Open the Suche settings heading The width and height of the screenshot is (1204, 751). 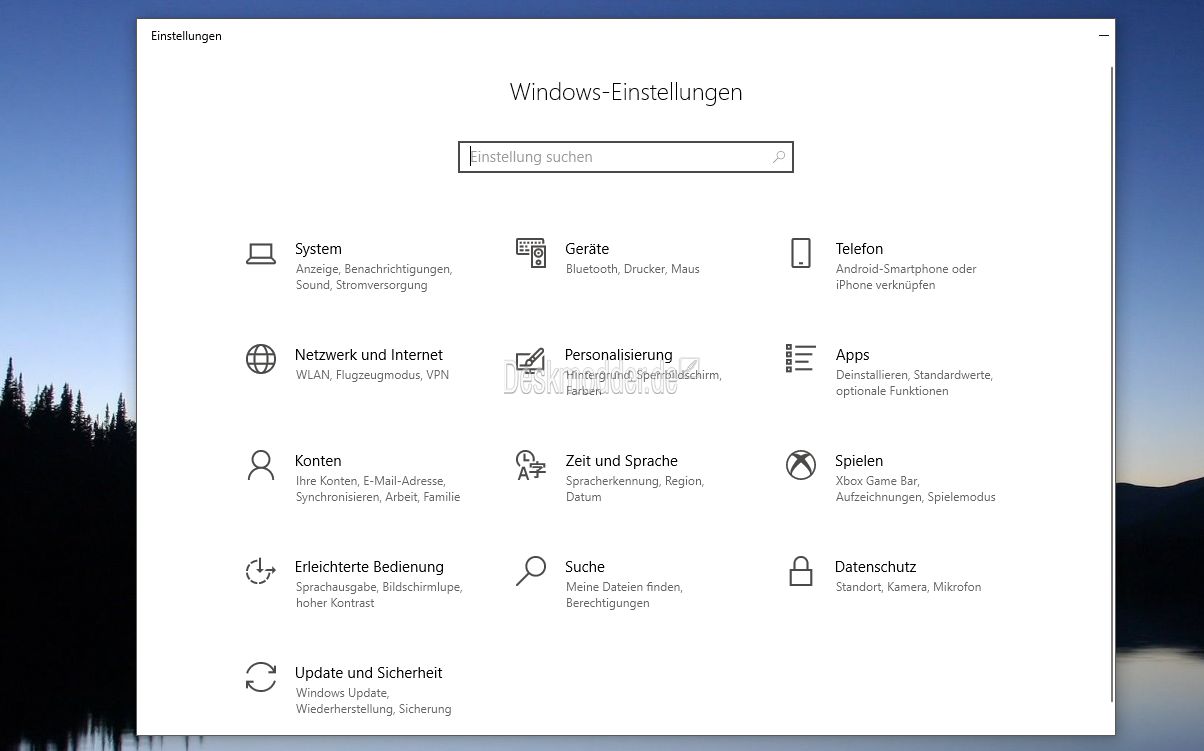tap(585, 567)
